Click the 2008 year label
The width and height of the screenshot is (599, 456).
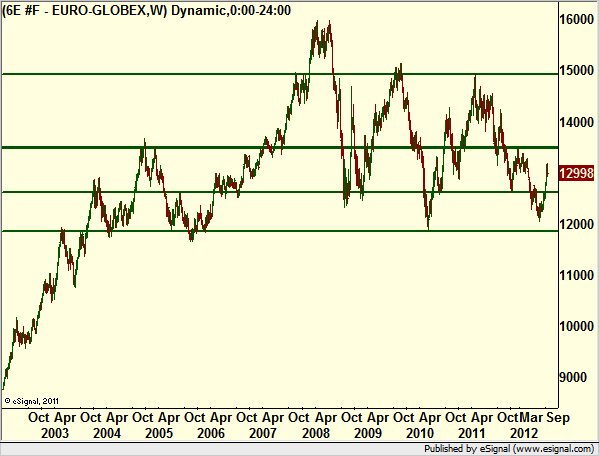[316, 433]
